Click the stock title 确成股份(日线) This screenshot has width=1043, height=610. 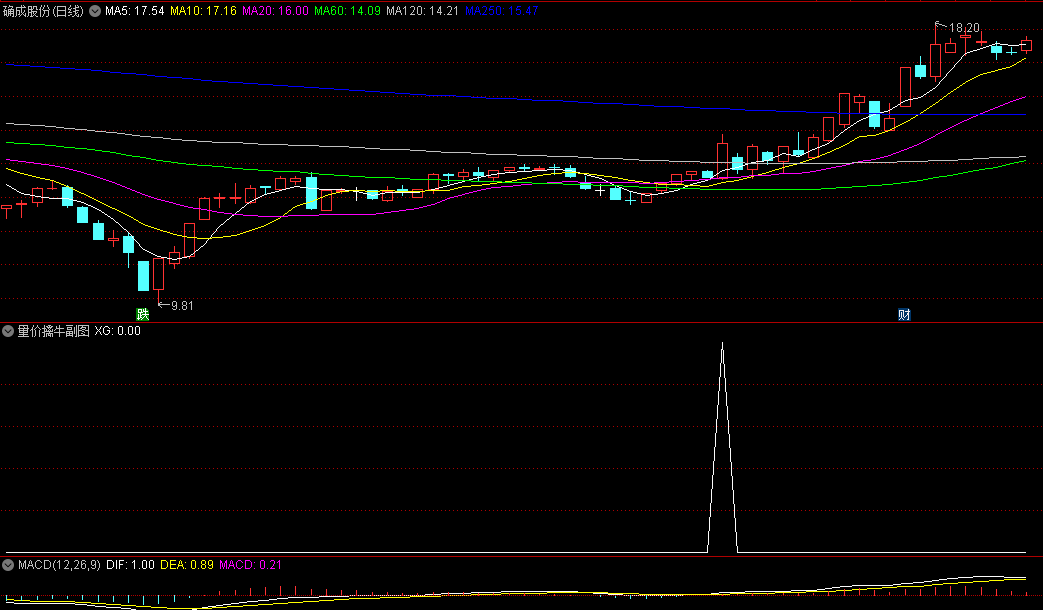(43, 11)
